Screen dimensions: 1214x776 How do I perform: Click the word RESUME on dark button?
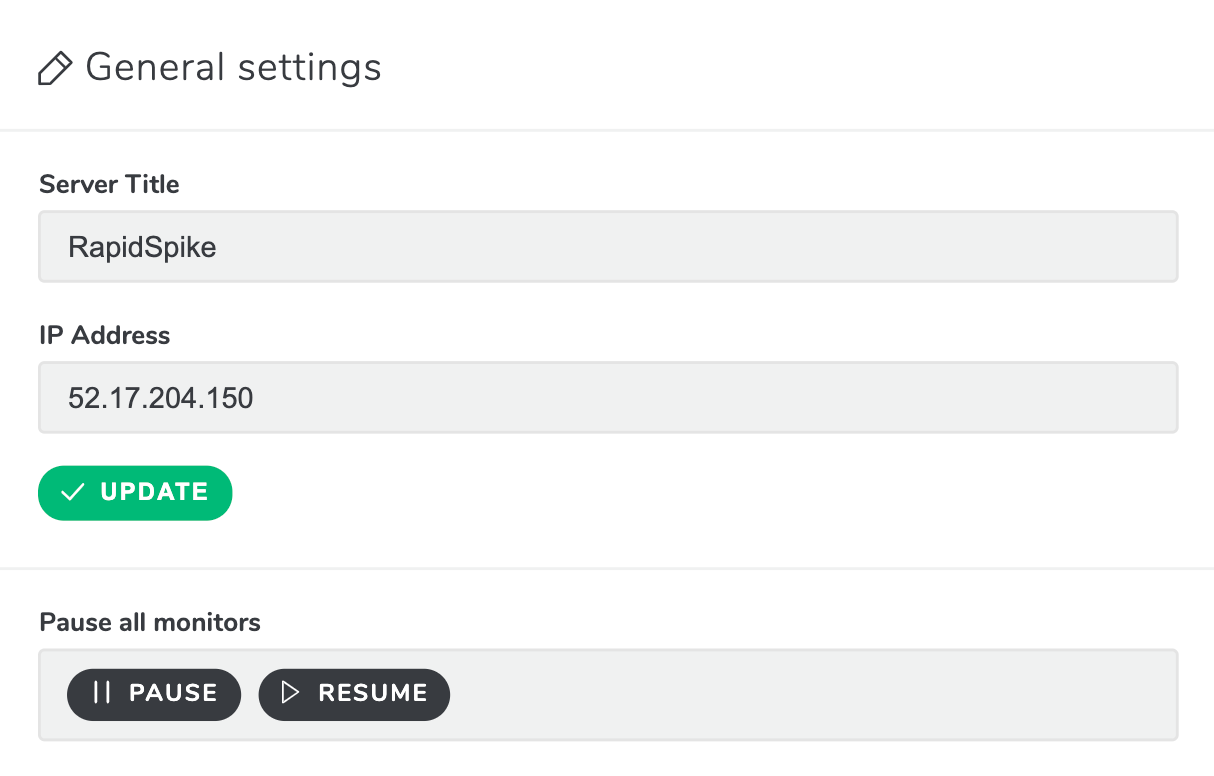373,693
